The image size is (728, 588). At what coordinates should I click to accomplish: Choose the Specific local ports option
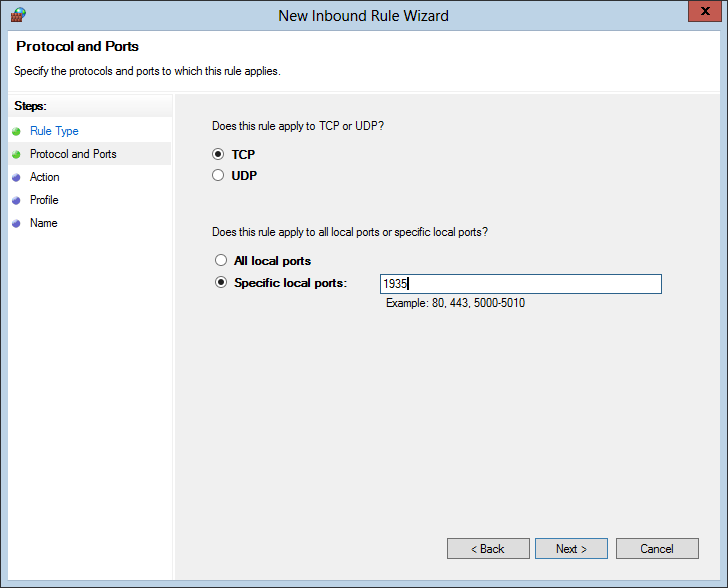[221, 282]
